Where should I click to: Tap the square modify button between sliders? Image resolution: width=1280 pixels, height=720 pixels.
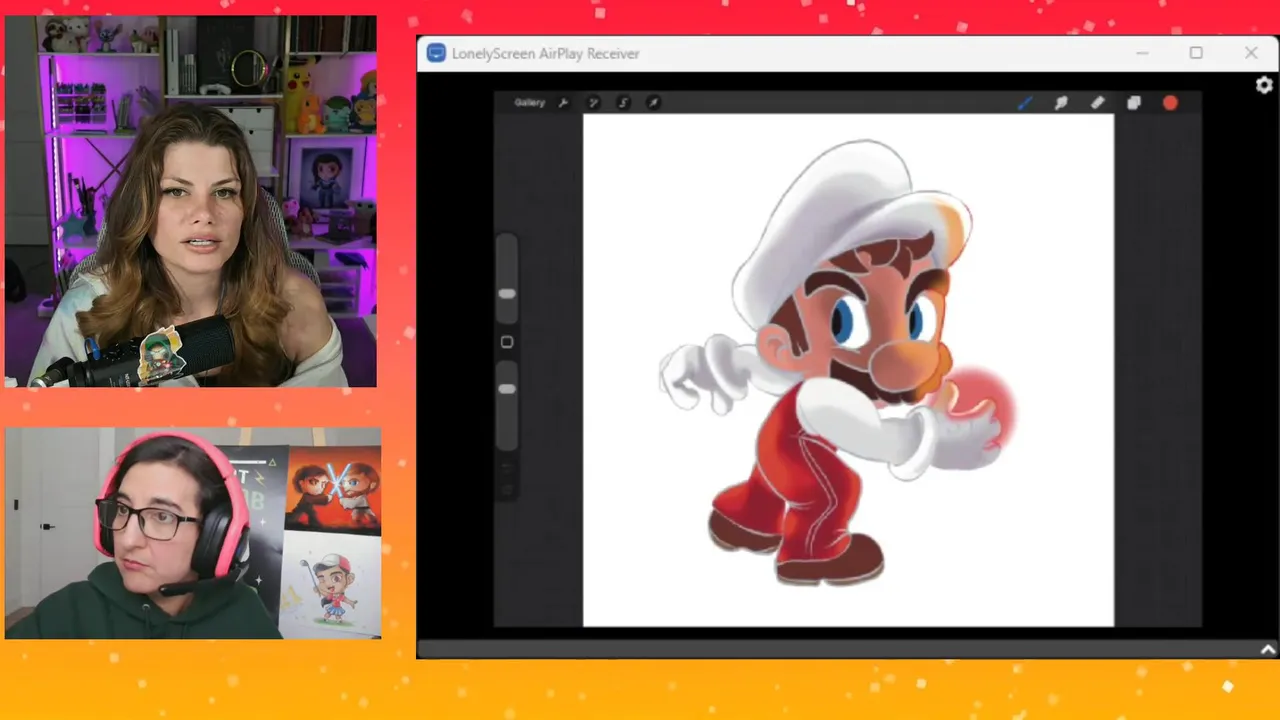pyautogui.click(x=507, y=342)
